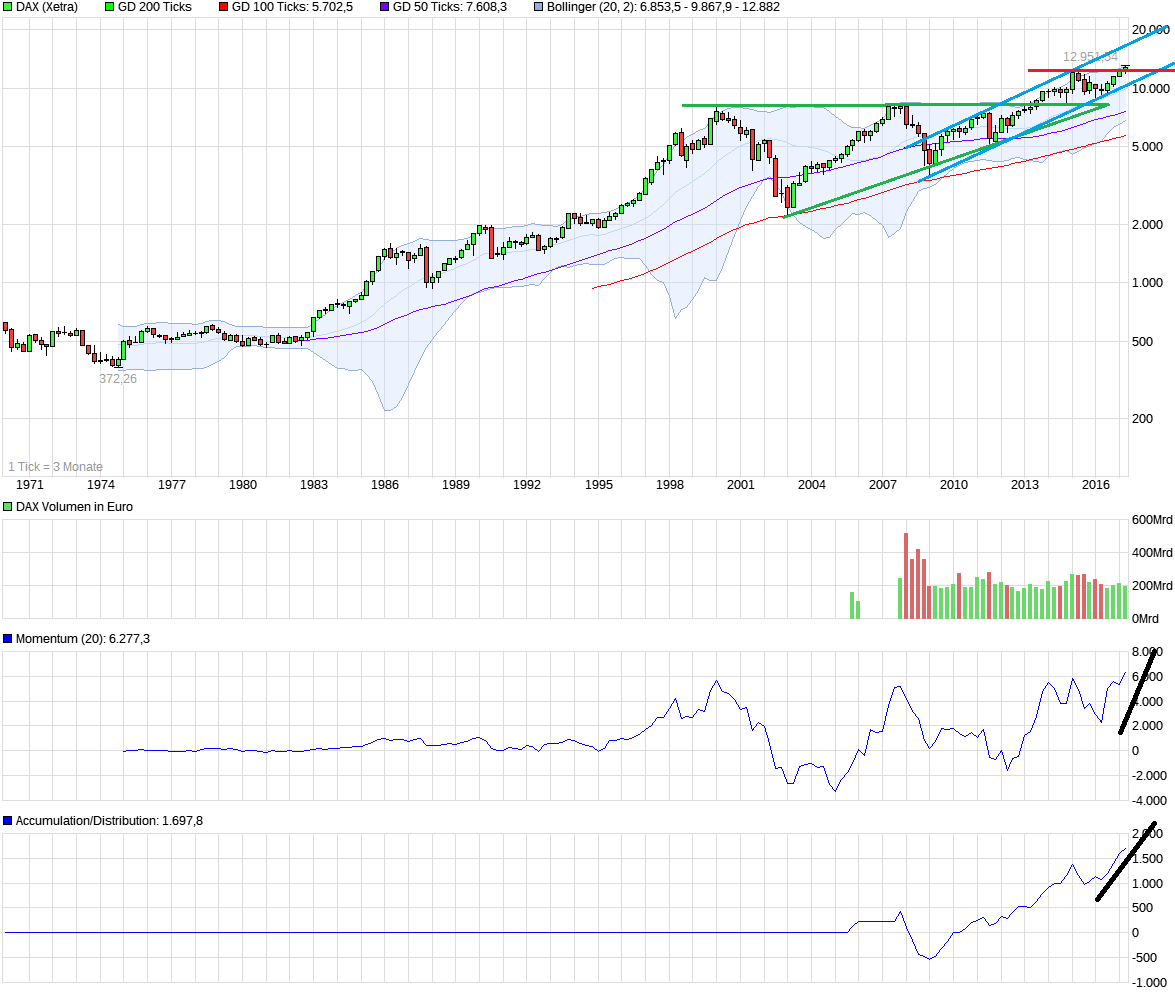Click the 2001 year label on axis
This screenshot has width=1175, height=994.
(x=741, y=484)
